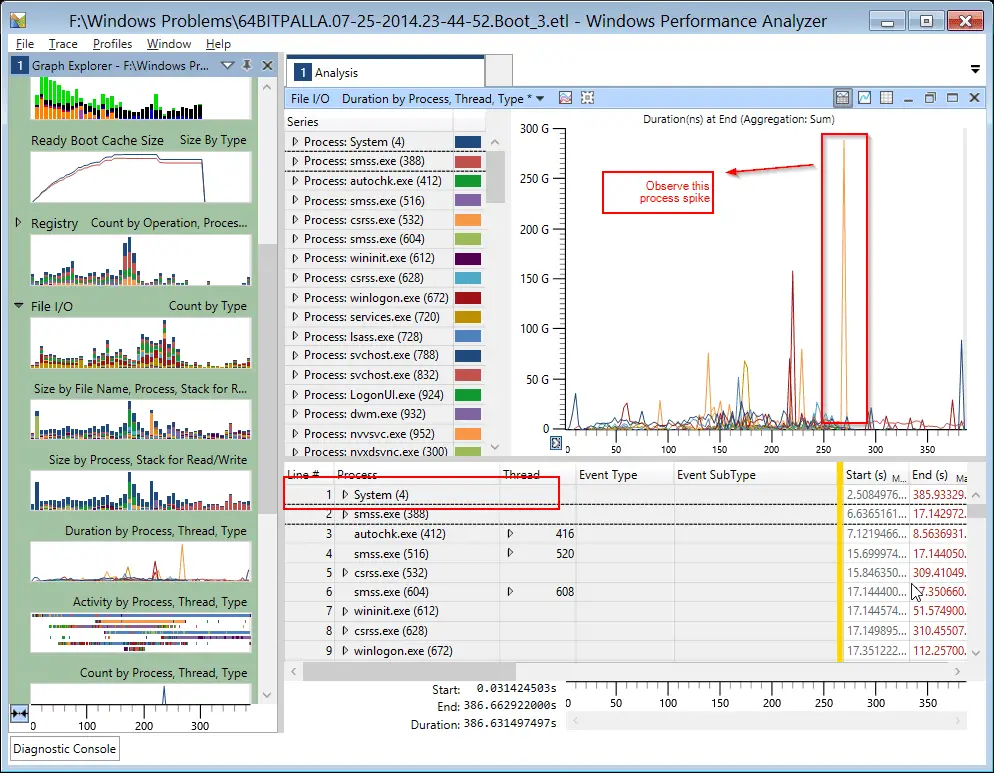Viewport: 994px width, 773px height.
Task: Open the chart type selector icon
Action: pyautogui.click(x=565, y=98)
